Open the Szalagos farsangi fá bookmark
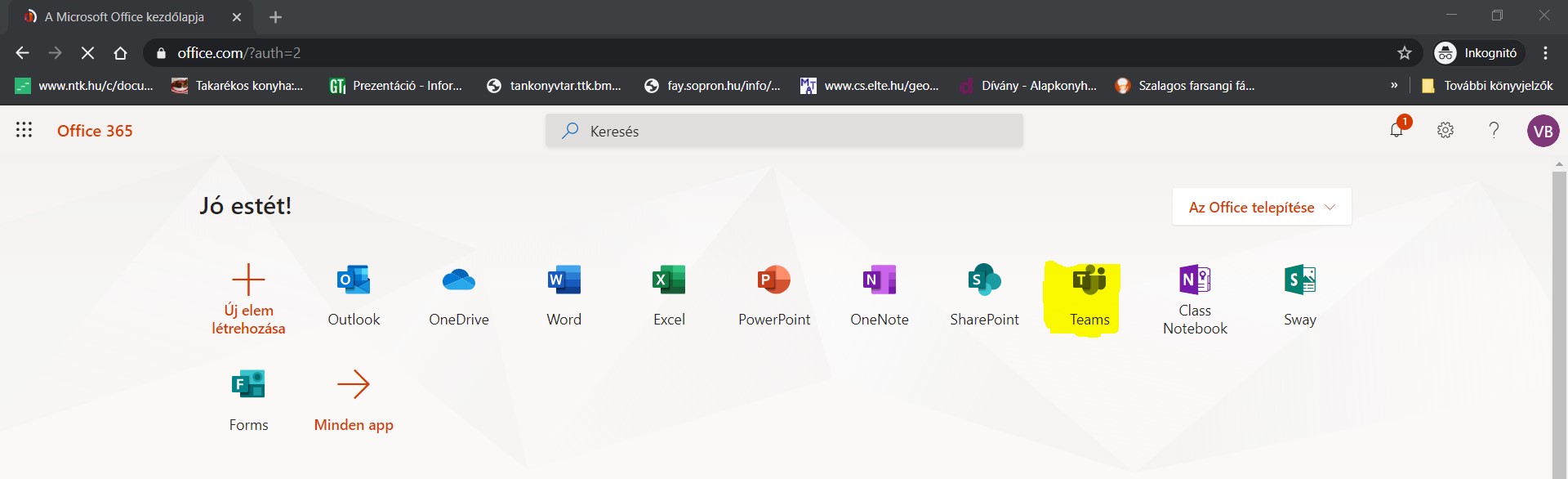This screenshot has height=479, width=1568. 1185,85
